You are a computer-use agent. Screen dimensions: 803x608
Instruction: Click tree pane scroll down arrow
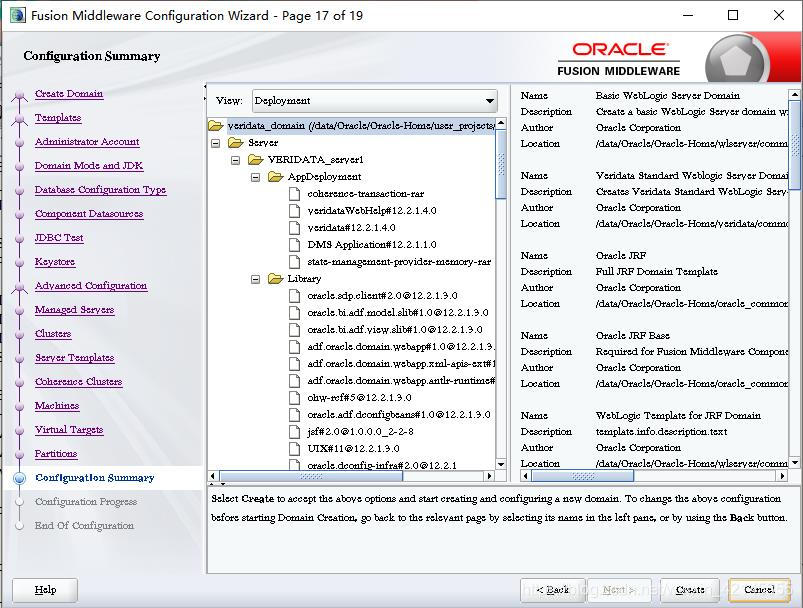[x=501, y=464]
